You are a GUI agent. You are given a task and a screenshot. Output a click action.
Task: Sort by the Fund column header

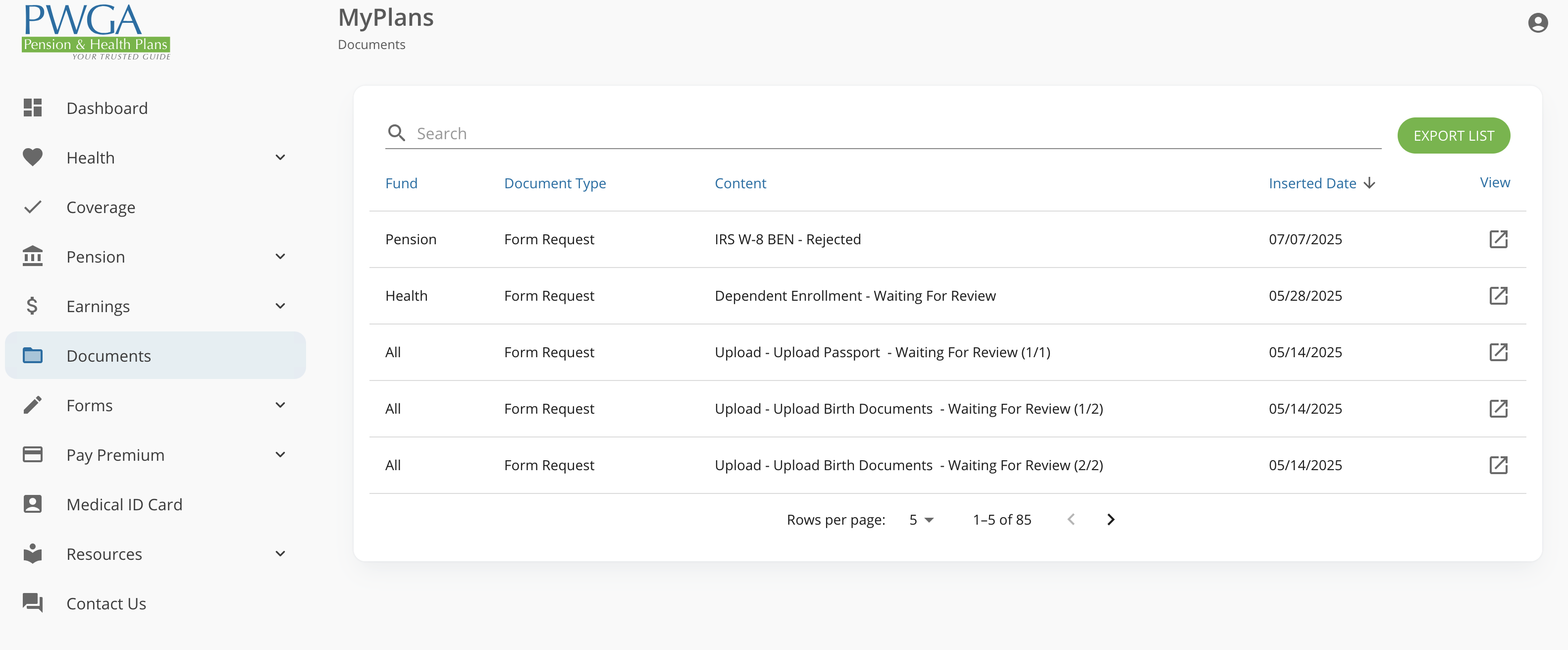[x=401, y=183]
